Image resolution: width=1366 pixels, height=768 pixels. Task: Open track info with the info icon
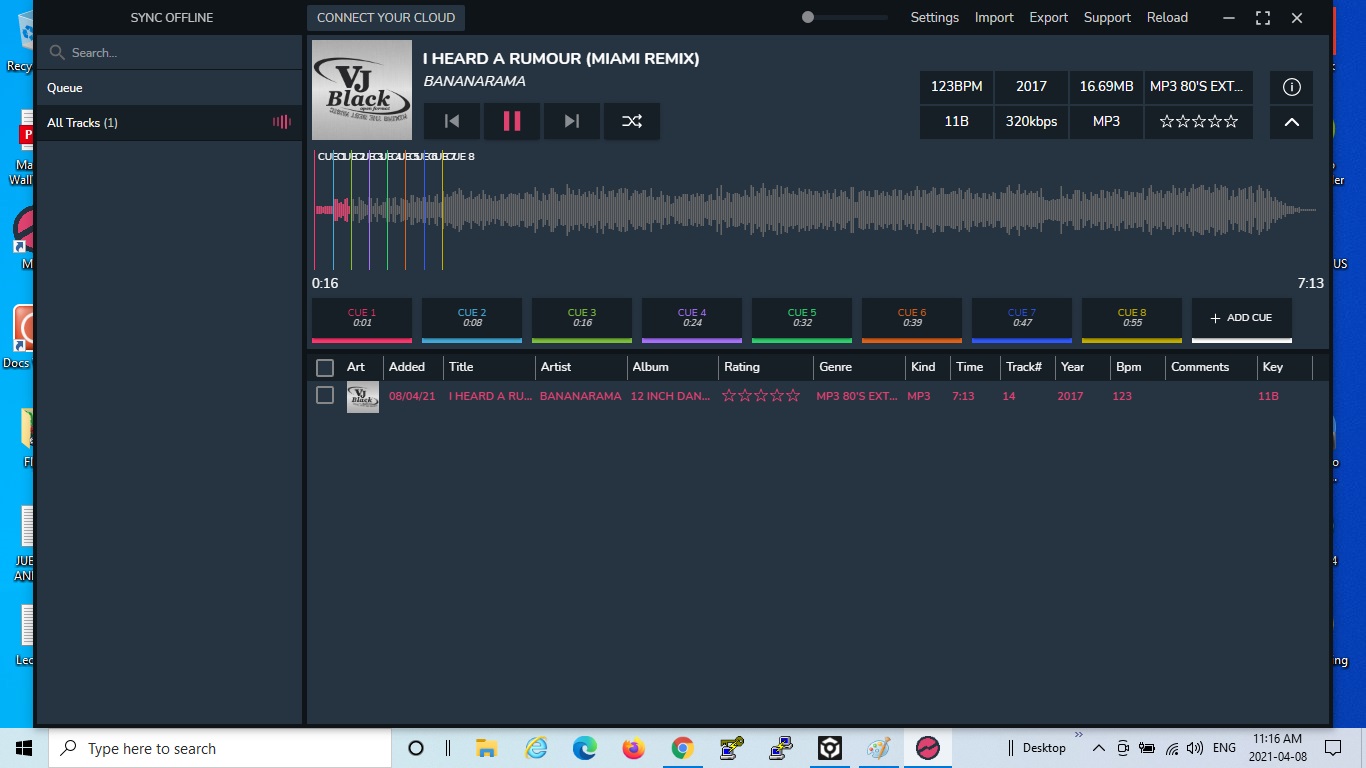[1291, 87]
